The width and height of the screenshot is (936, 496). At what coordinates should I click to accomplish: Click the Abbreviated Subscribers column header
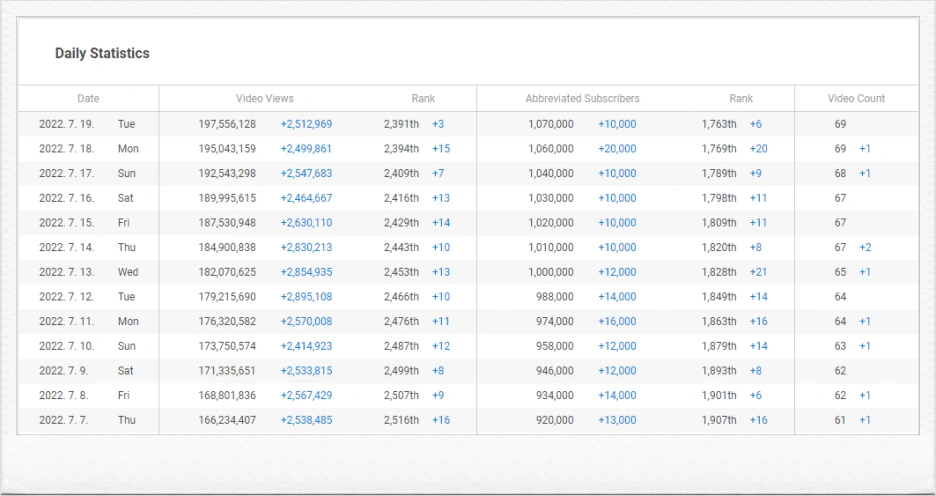(x=582, y=98)
